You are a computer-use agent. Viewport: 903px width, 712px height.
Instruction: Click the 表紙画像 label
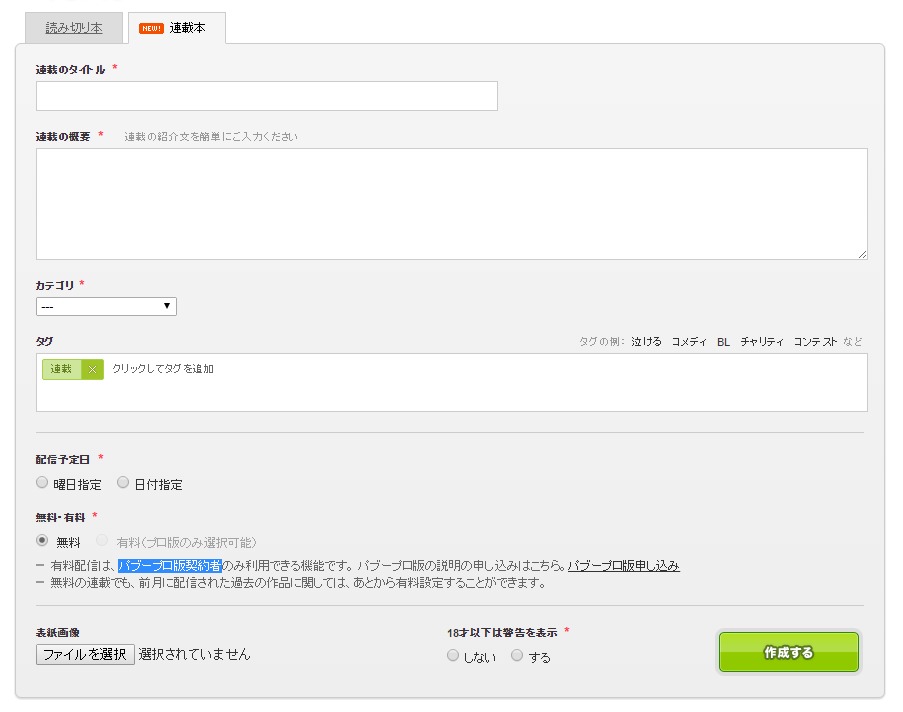click(58, 633)
